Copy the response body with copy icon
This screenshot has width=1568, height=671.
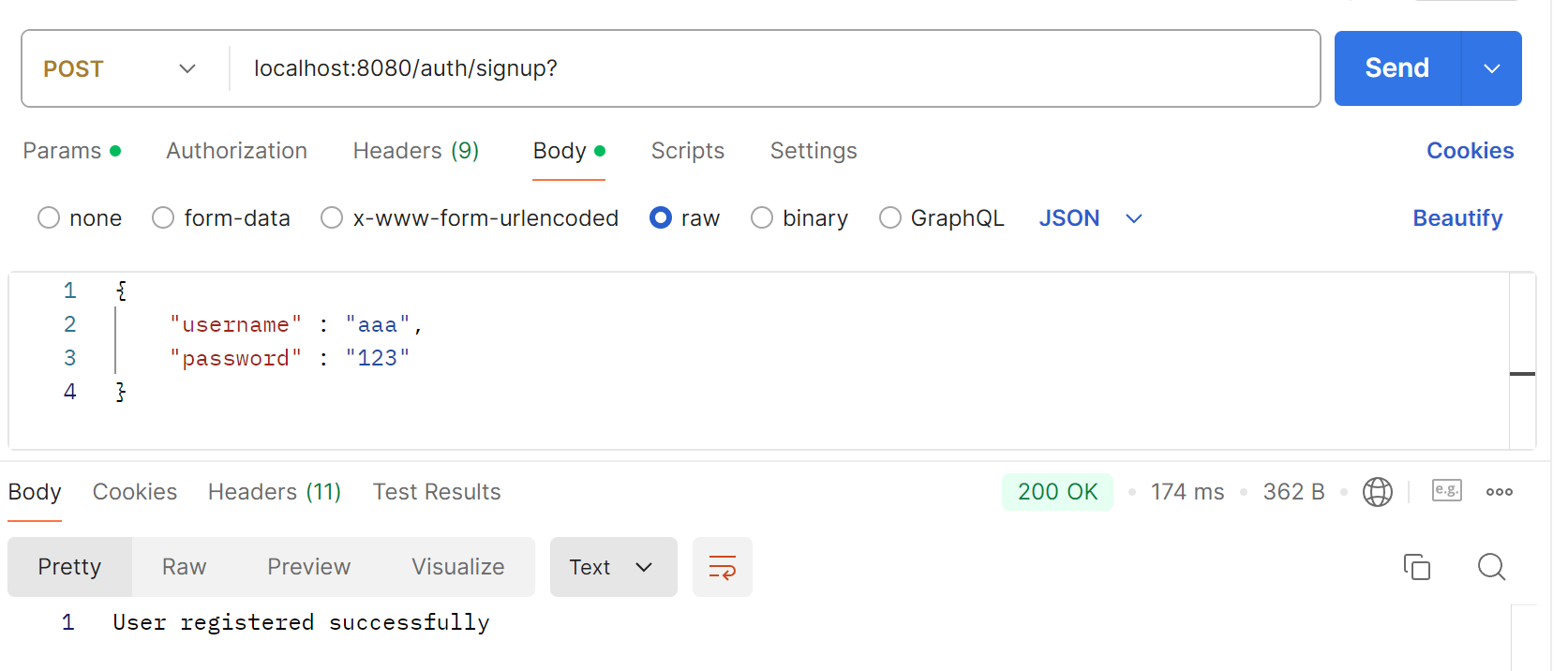(1417, 567)
